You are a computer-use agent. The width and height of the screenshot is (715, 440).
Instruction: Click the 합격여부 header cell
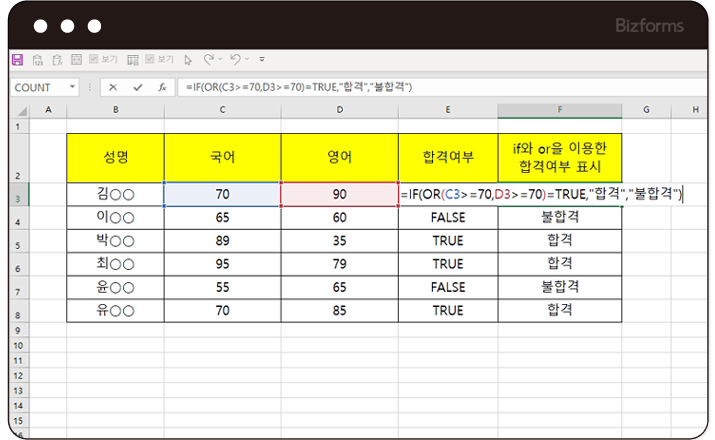click(447, 157)
